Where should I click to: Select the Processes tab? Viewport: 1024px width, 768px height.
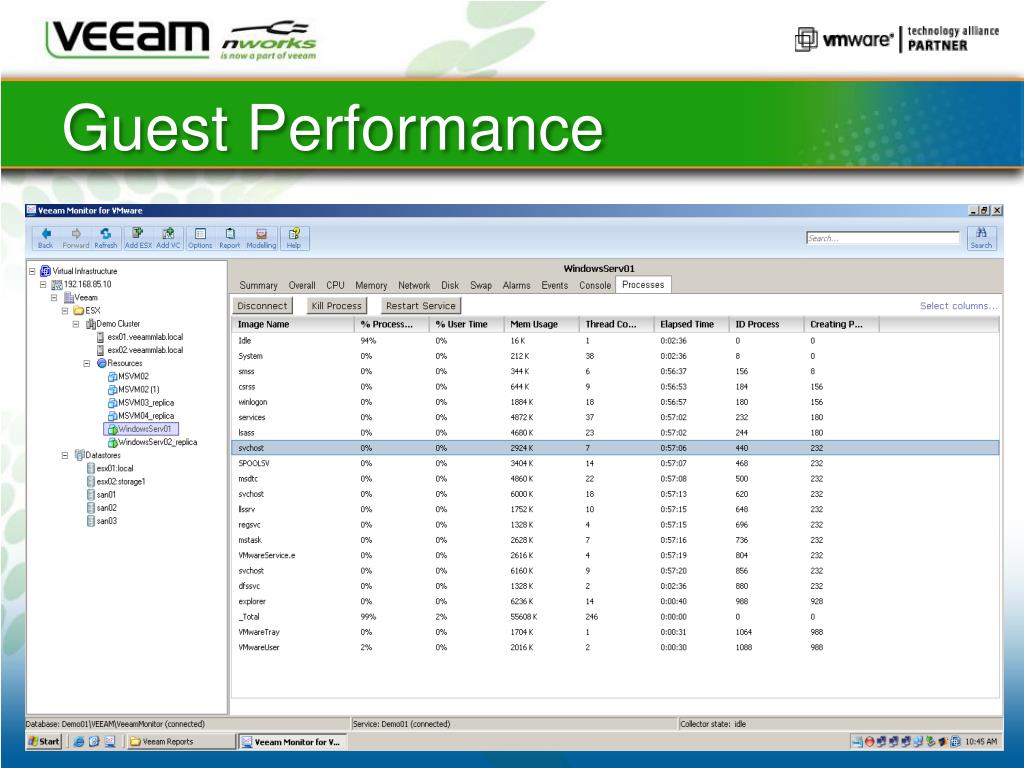(x=643, y=285)
